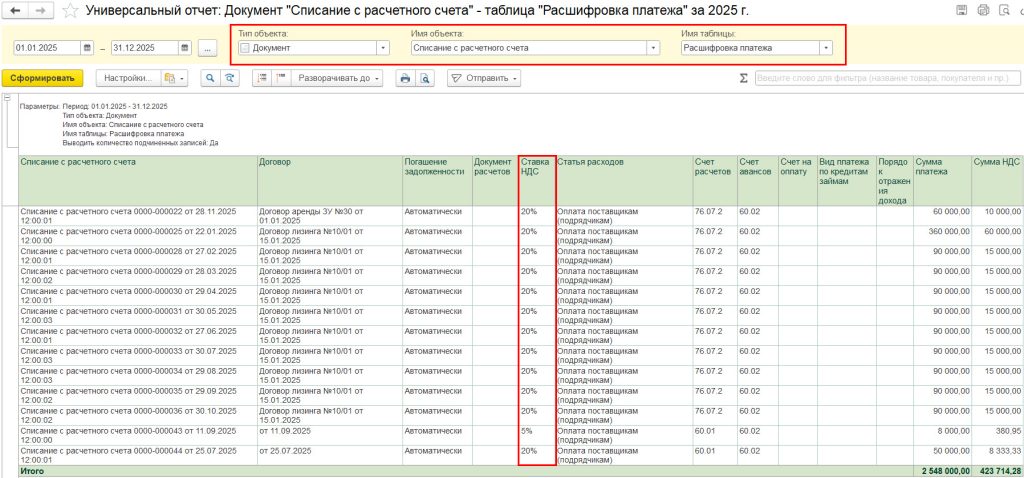Open print preview from the report toolbar
1024x478 pixels.
click(x=424, y=78)
